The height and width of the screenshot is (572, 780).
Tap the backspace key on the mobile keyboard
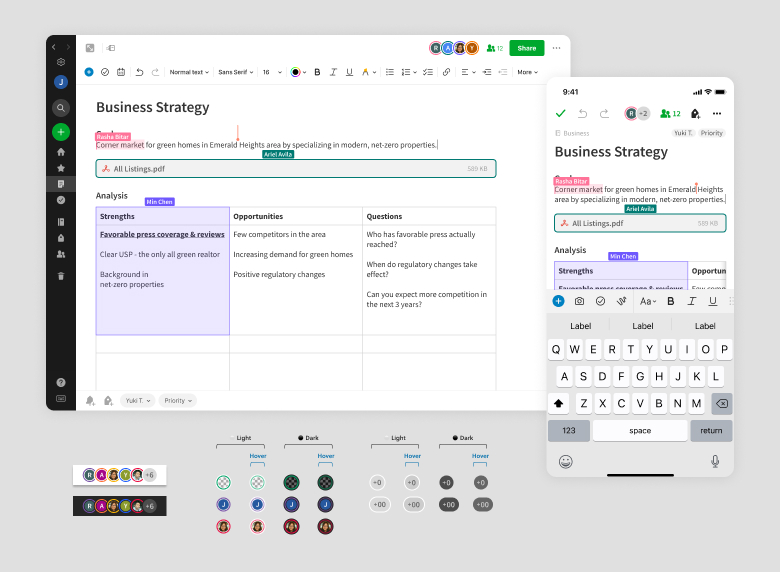pos(721,403)
